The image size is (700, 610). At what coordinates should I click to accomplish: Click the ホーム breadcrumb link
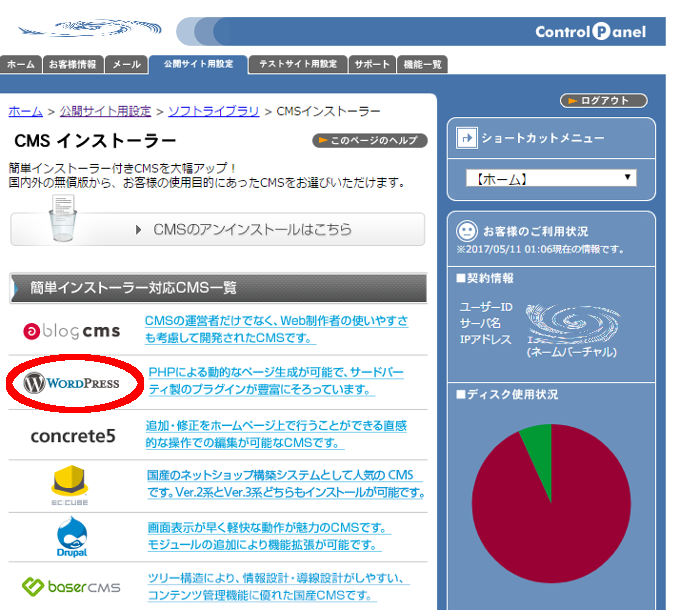tap(25, 111)
